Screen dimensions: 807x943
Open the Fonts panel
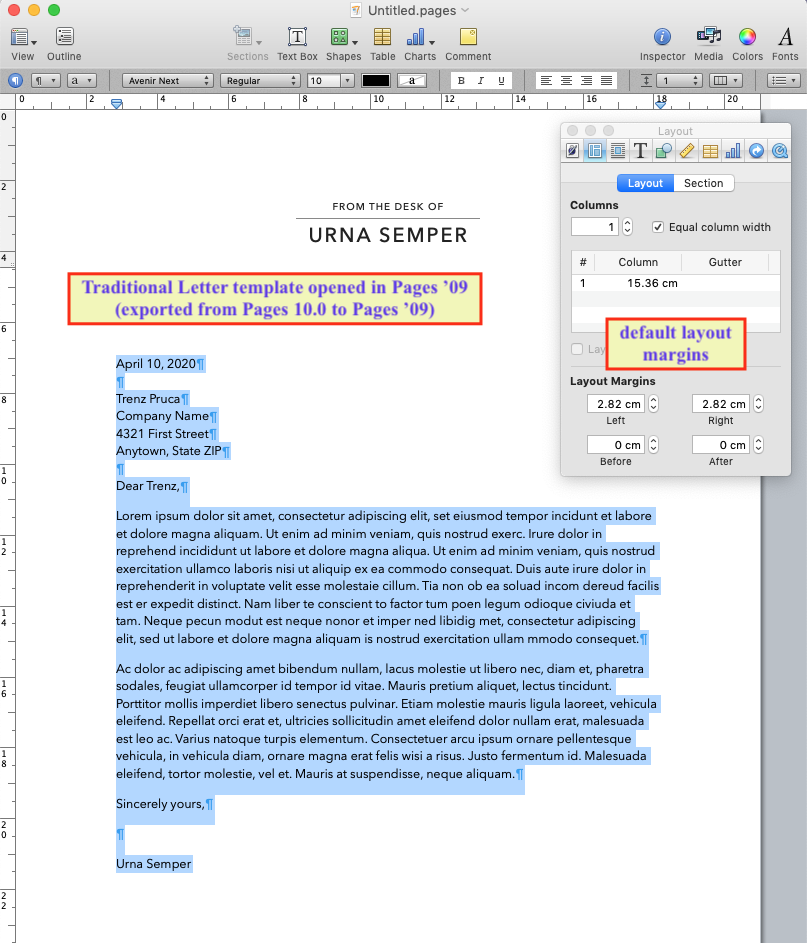[785, 44]
